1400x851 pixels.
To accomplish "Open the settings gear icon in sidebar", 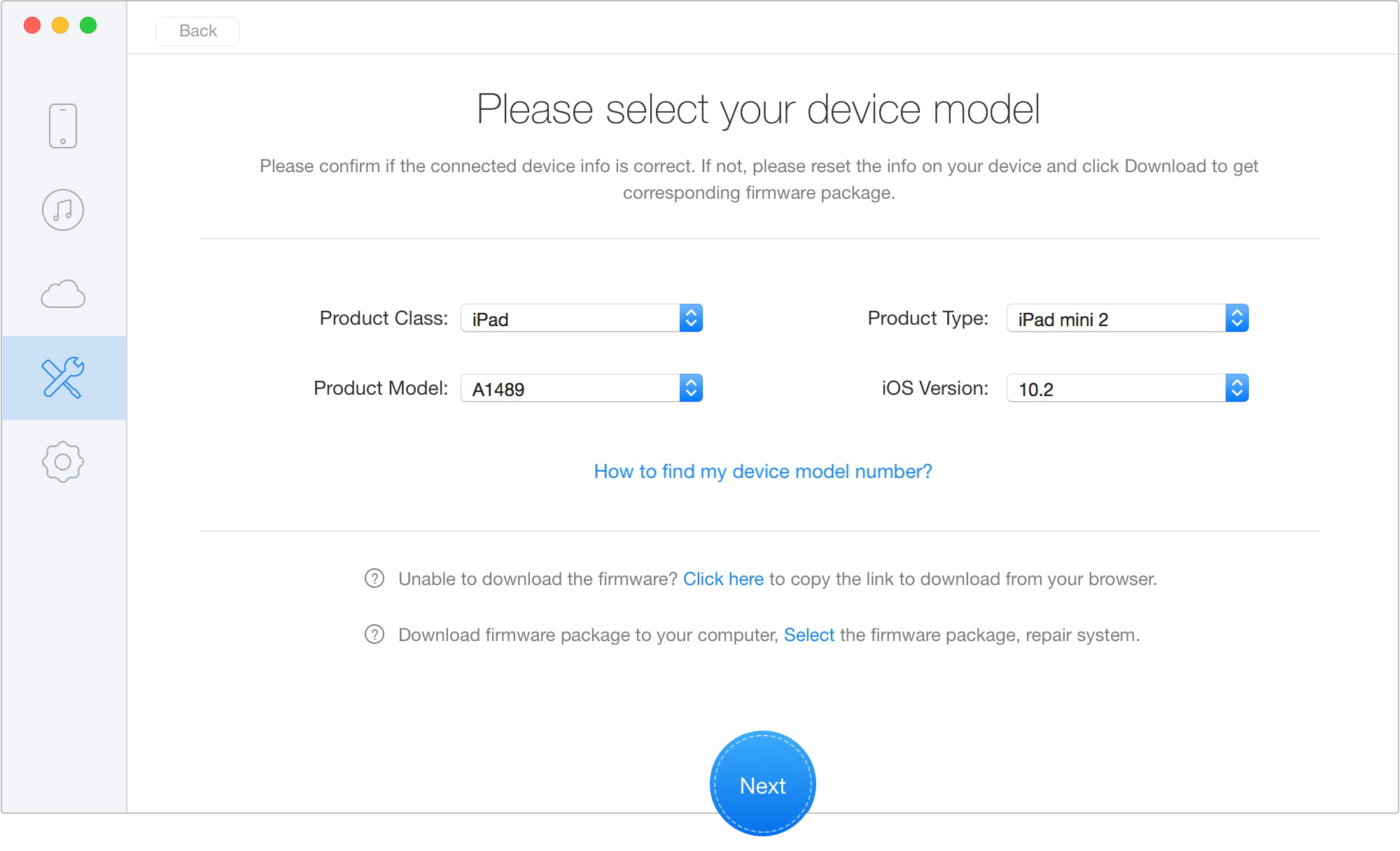I will click(x=63, y=462).
